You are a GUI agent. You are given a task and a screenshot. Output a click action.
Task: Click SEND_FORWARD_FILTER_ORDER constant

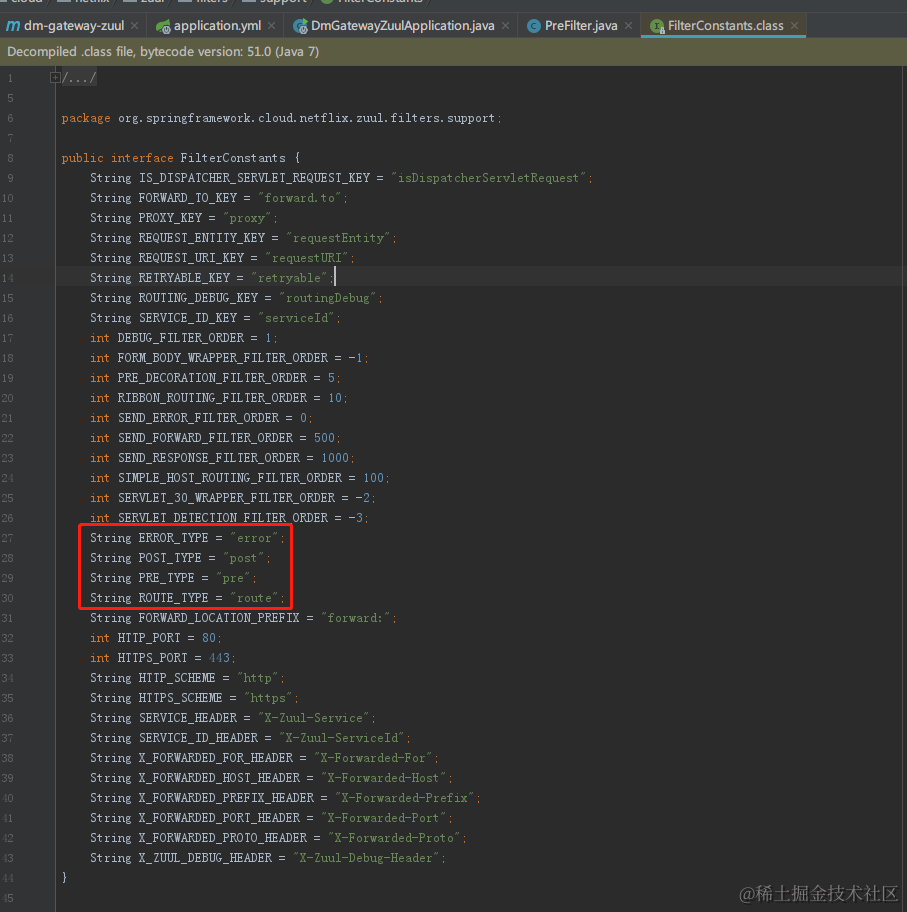[205, 438]
